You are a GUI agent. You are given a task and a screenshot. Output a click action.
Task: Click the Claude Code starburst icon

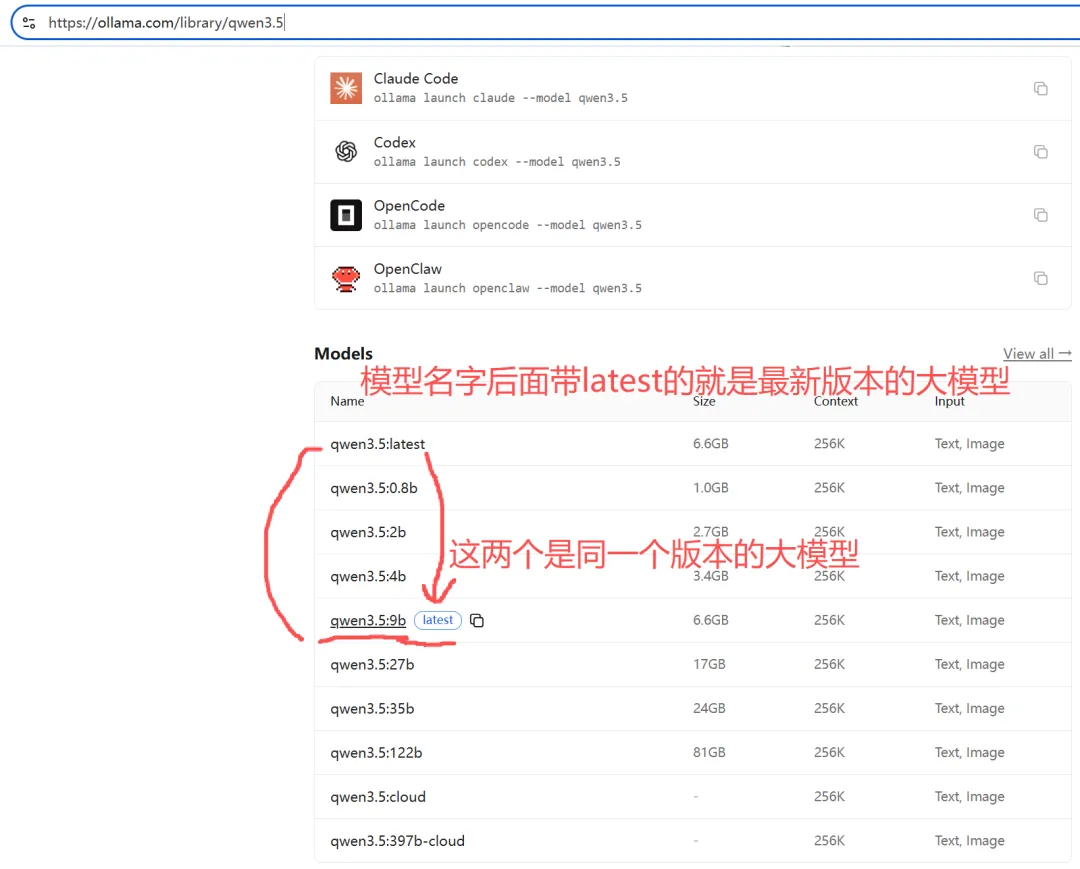coord(346,88)
